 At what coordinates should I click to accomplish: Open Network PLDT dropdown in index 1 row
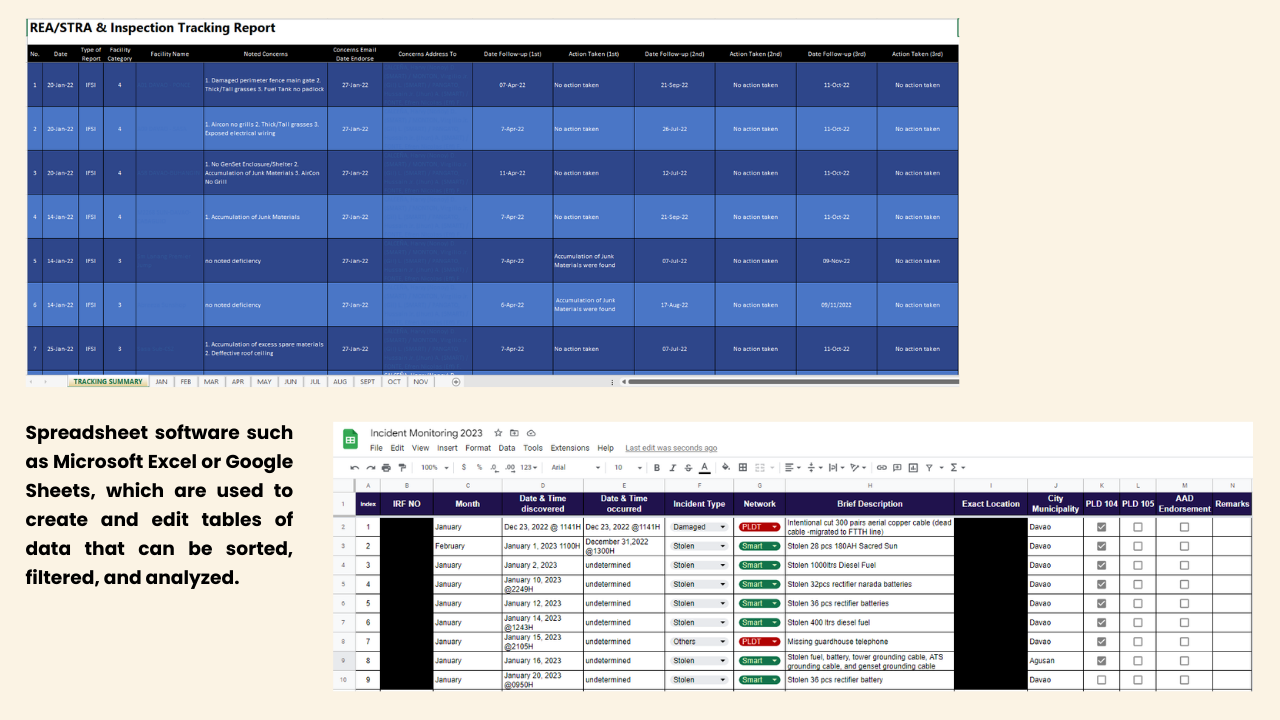(x=760, y=527)
